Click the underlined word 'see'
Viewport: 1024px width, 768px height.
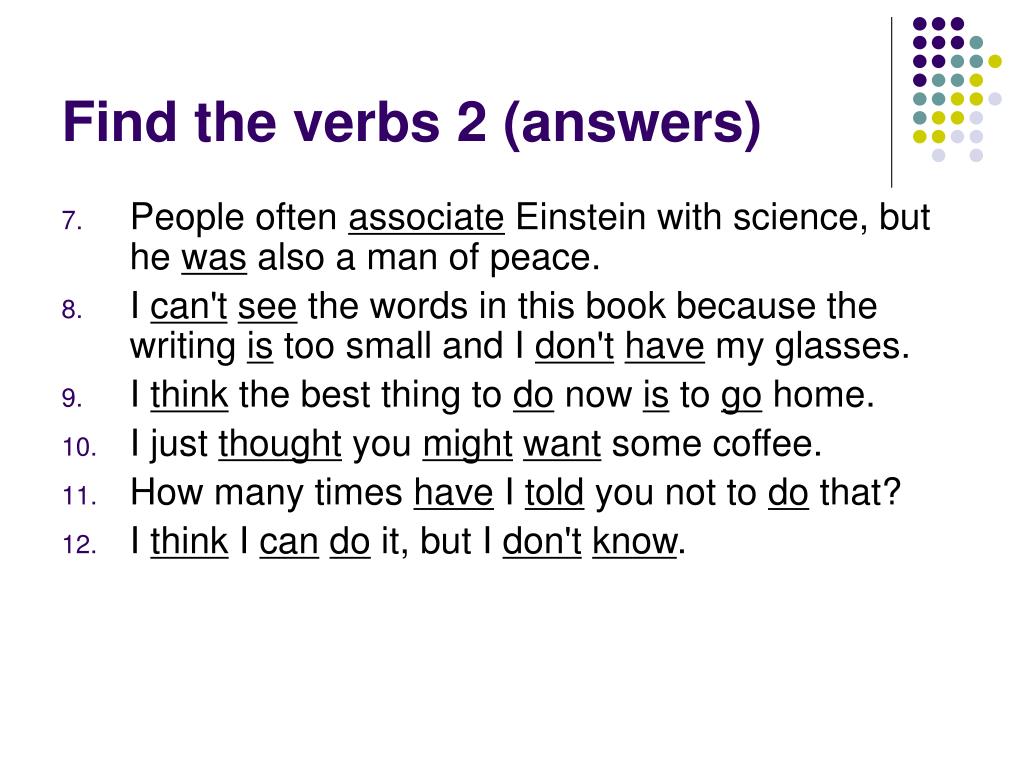pos(267,307)
